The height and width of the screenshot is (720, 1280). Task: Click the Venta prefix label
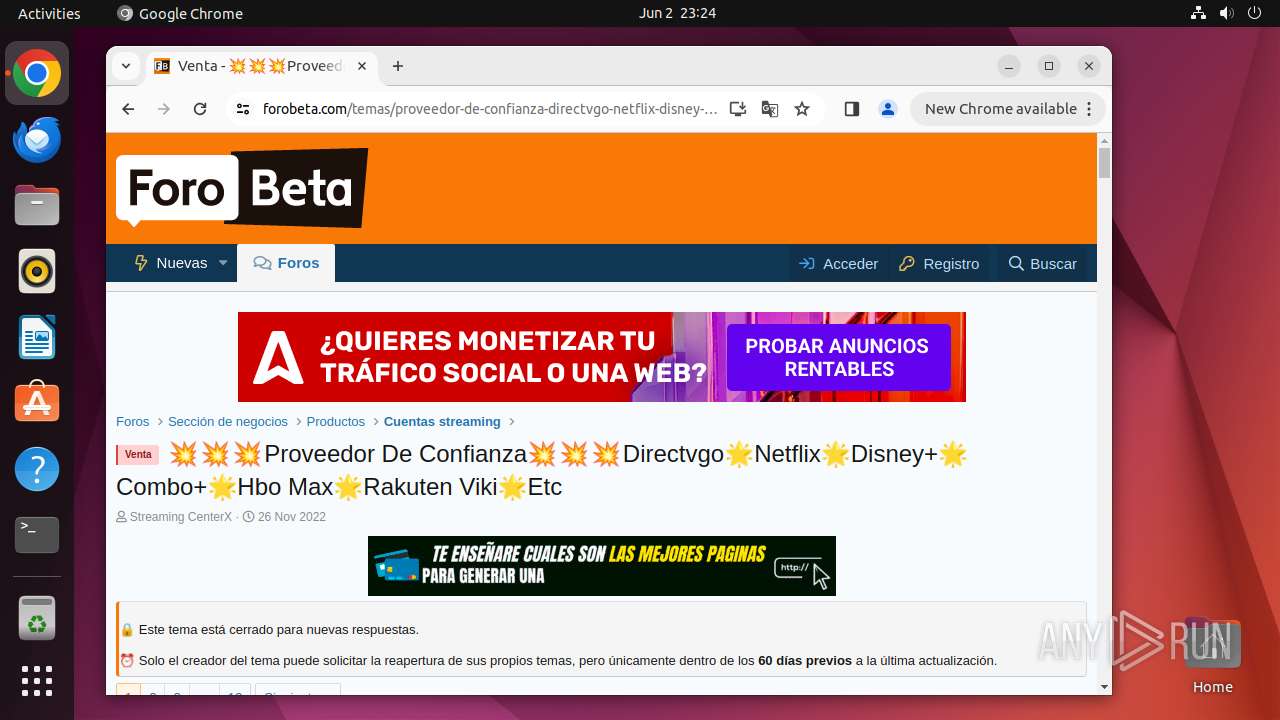pyautogui.click(x=138, y=455)
